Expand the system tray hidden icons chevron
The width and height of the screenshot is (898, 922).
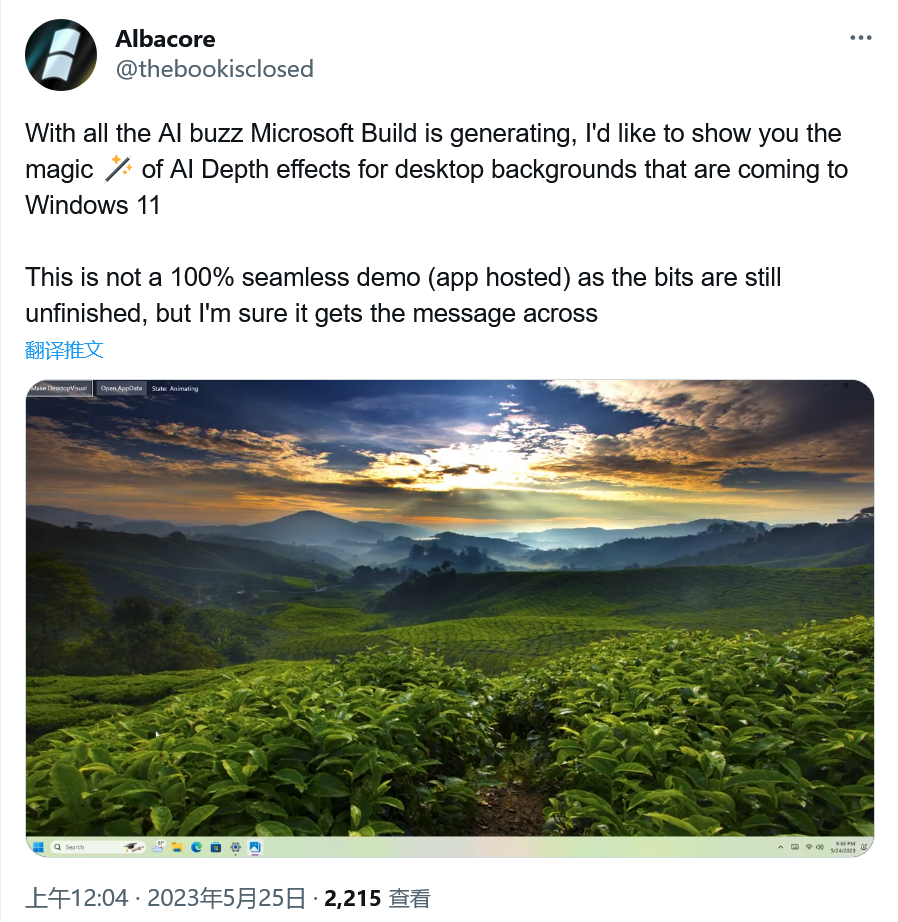[780, 847]
